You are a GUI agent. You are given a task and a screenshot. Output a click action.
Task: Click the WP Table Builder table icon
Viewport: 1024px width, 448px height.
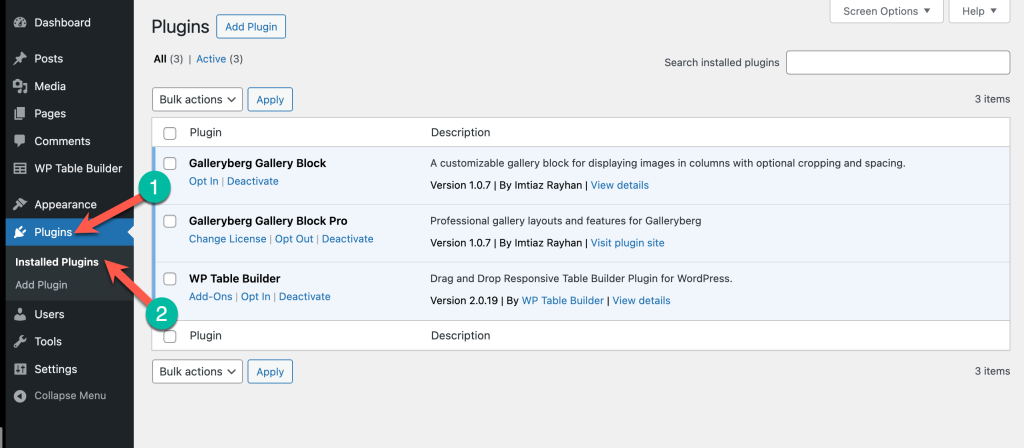(x=20, y=169)
